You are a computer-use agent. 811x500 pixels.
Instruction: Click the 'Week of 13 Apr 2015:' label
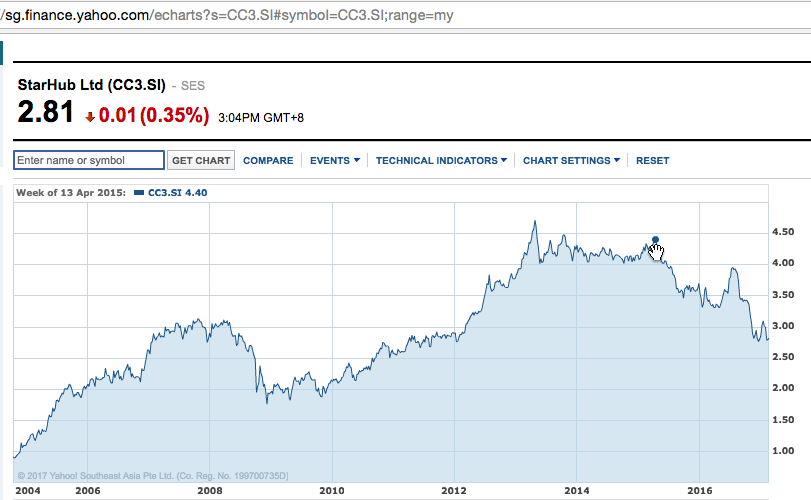[71, 193]
